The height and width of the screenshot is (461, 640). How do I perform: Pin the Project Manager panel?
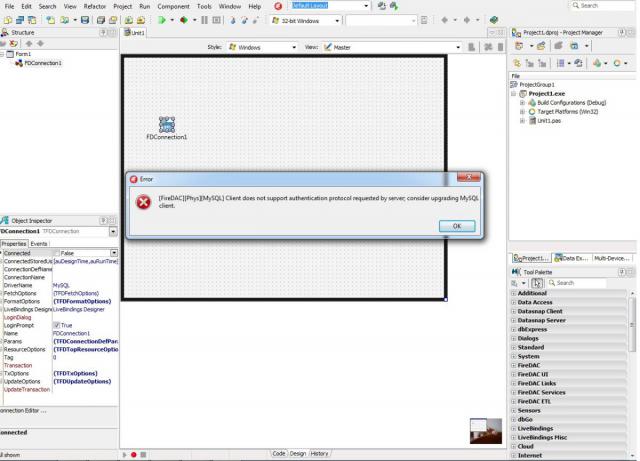(622, 32)
